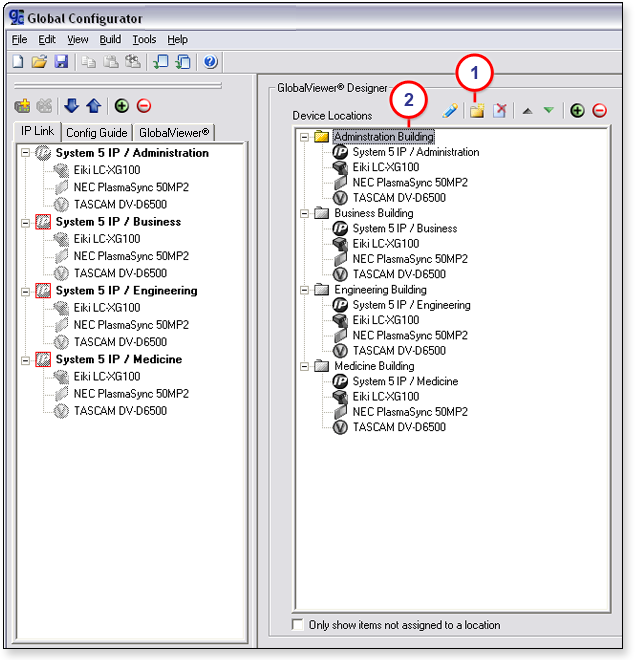
Task: Open the Help question mark icon
Action: point(210,62)
